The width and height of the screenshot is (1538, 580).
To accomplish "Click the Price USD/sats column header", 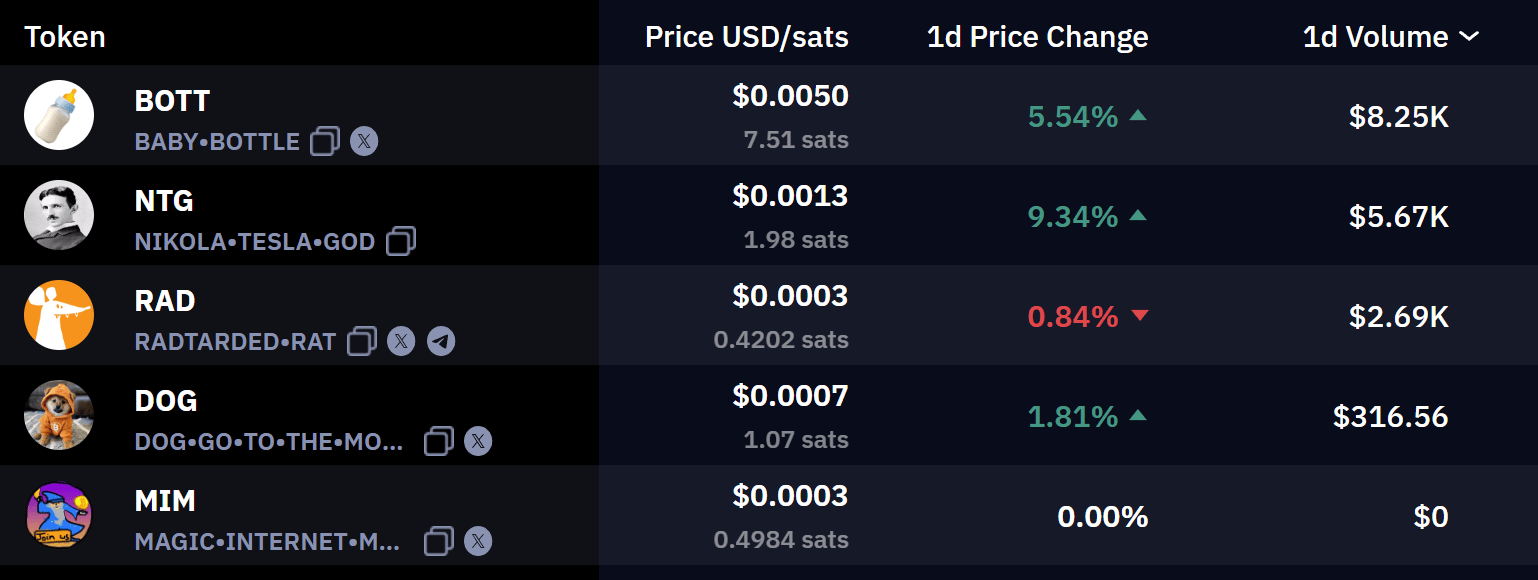I will click(x=747, y=37).
